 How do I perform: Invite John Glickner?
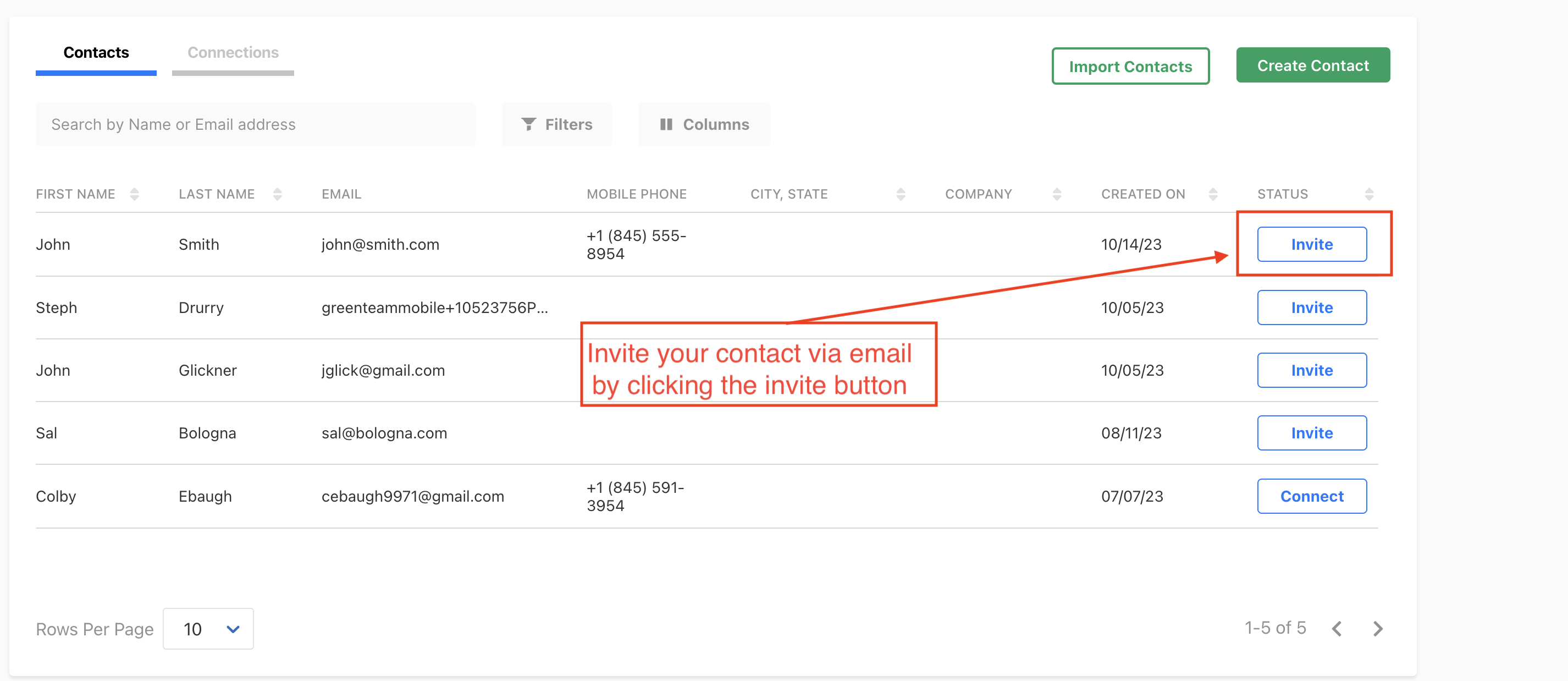(x=1312, y=370)
